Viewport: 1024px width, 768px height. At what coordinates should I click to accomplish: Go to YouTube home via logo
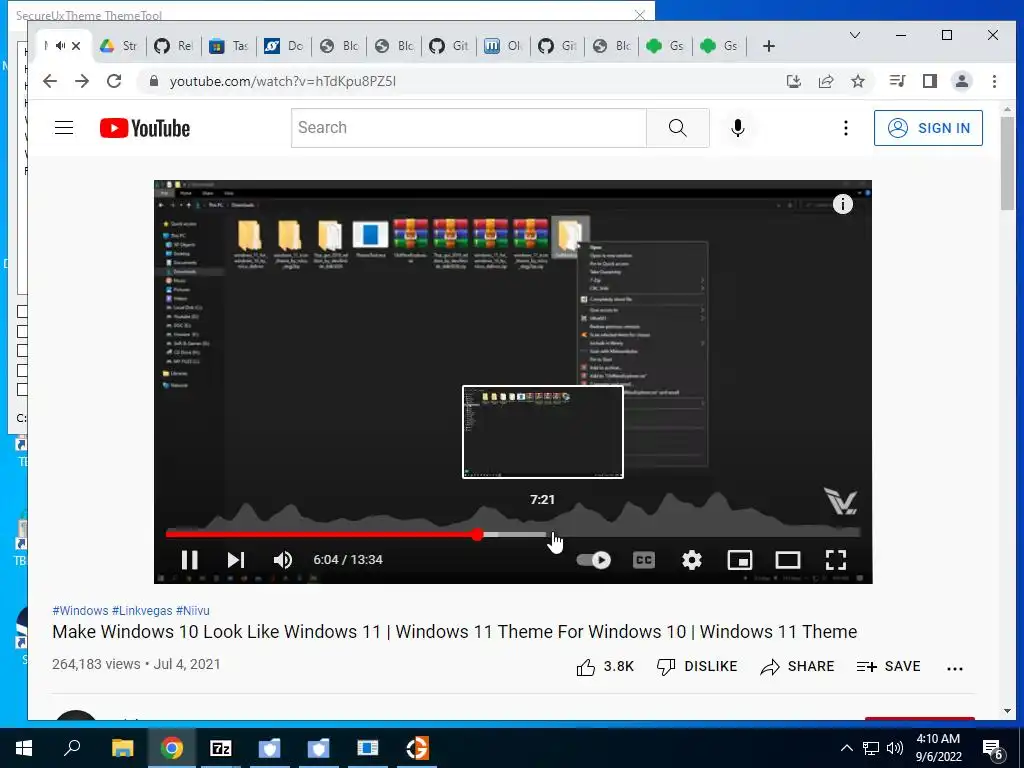145,128
